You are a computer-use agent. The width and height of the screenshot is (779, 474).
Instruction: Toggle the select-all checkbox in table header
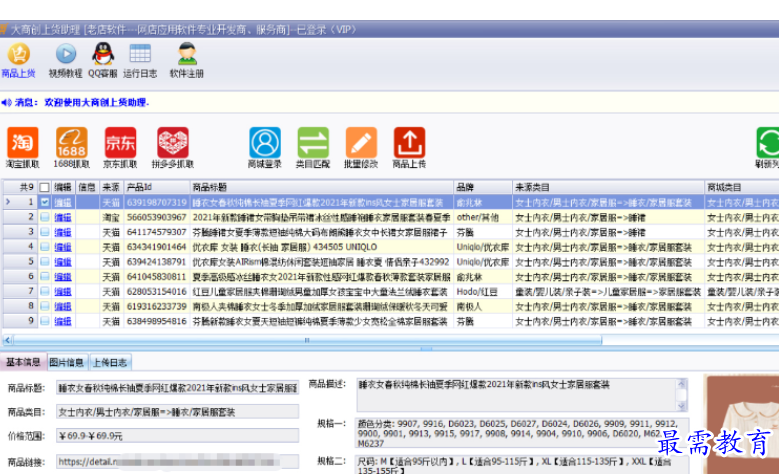(45, 188)
